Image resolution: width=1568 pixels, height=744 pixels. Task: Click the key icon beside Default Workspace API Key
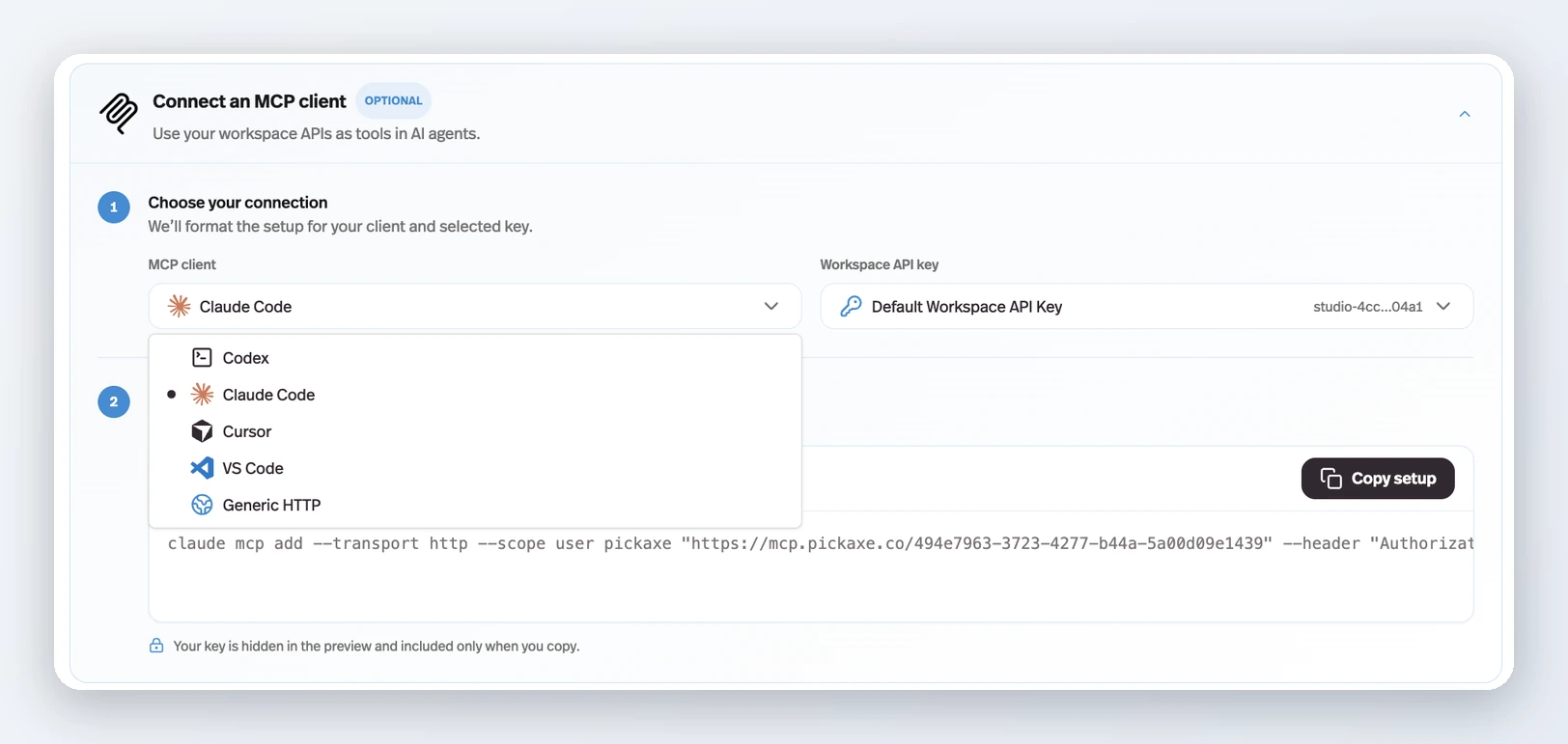tap(851, 306)
